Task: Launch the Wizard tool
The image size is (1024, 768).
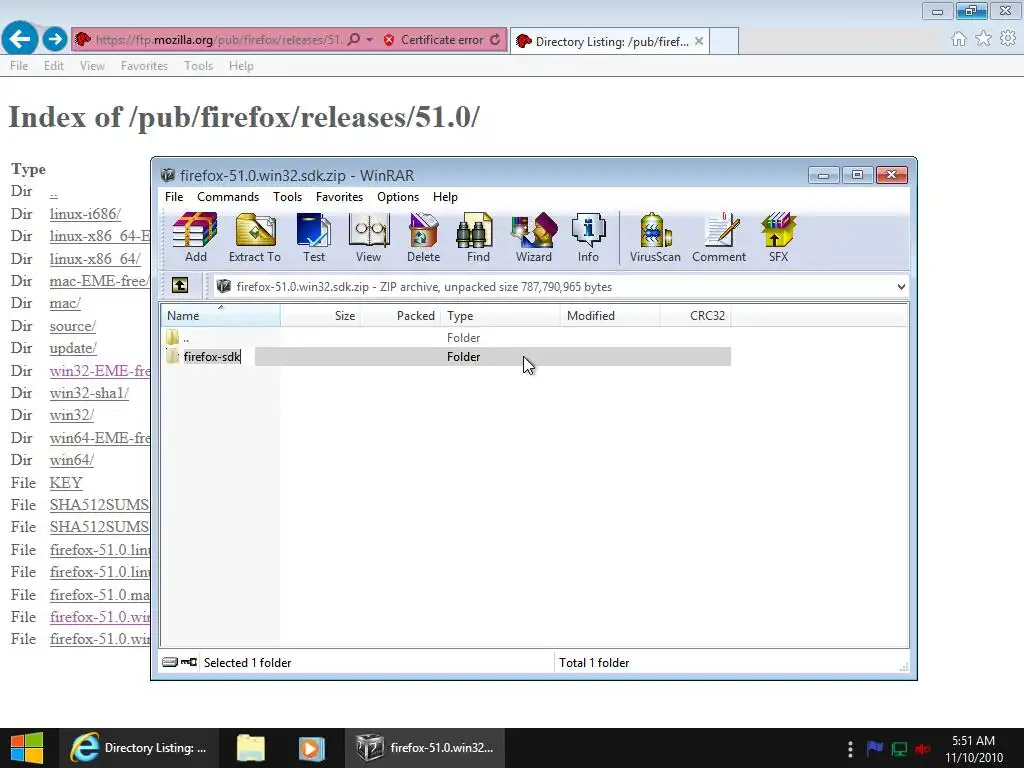Action: [x=534, y=238]
